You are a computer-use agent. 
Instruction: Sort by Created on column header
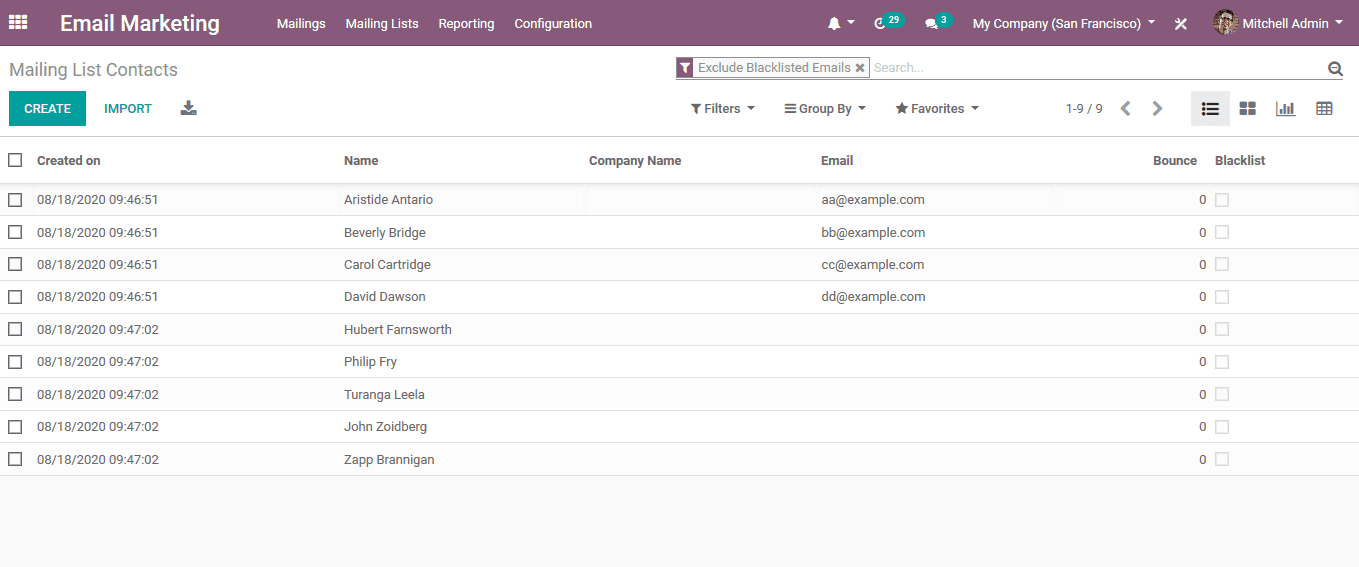69,160
